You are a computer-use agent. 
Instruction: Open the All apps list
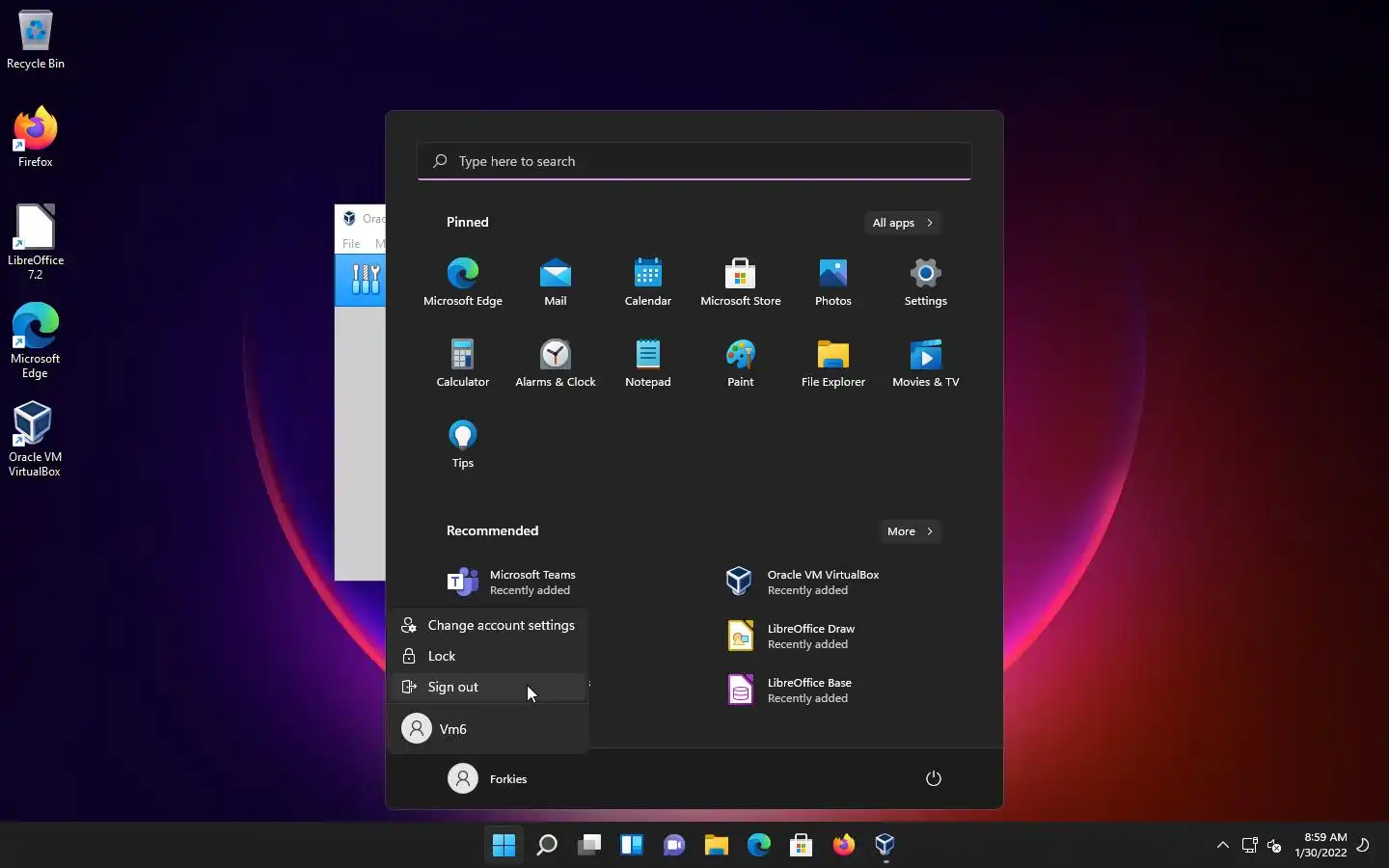(903, 223)
